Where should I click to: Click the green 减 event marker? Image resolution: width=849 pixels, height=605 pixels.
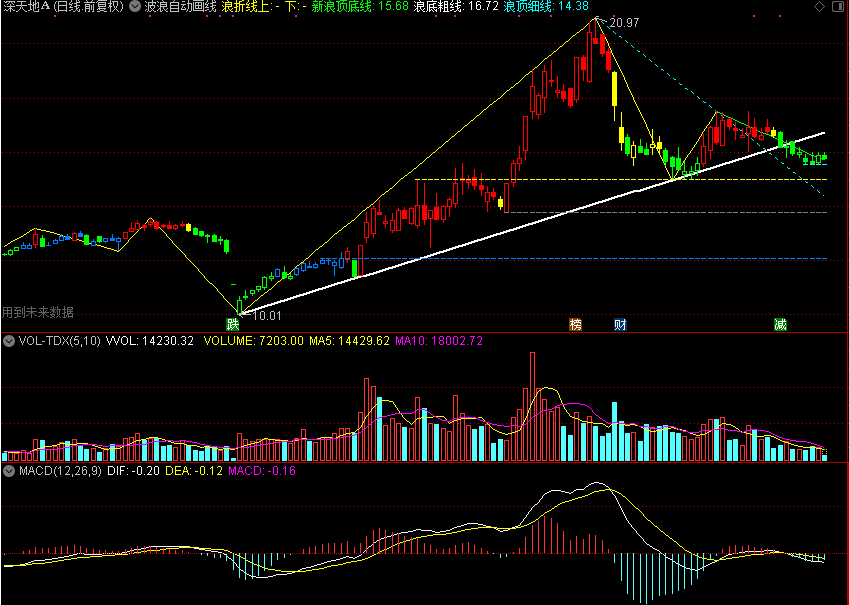[x=780, y=324]
